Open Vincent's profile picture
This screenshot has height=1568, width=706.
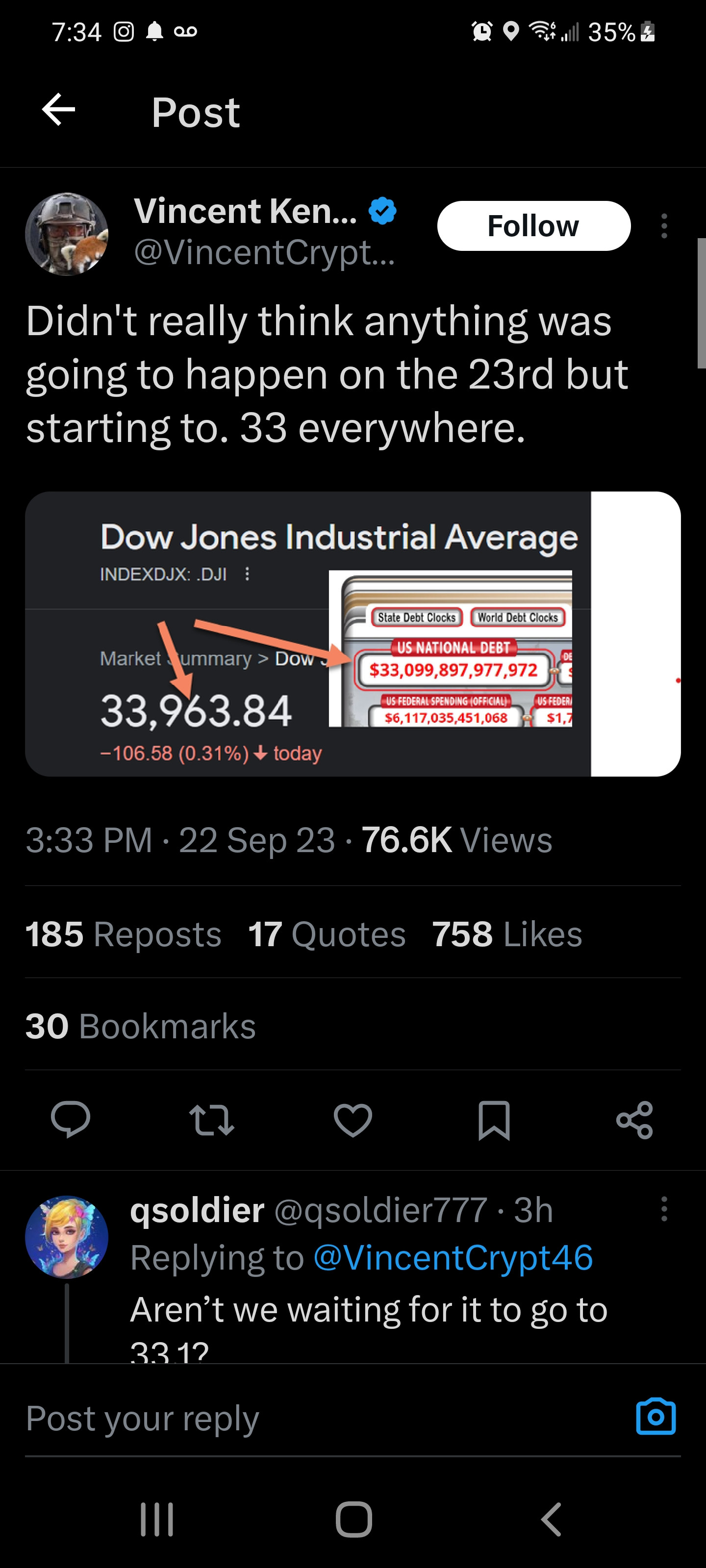coord(66,234)
